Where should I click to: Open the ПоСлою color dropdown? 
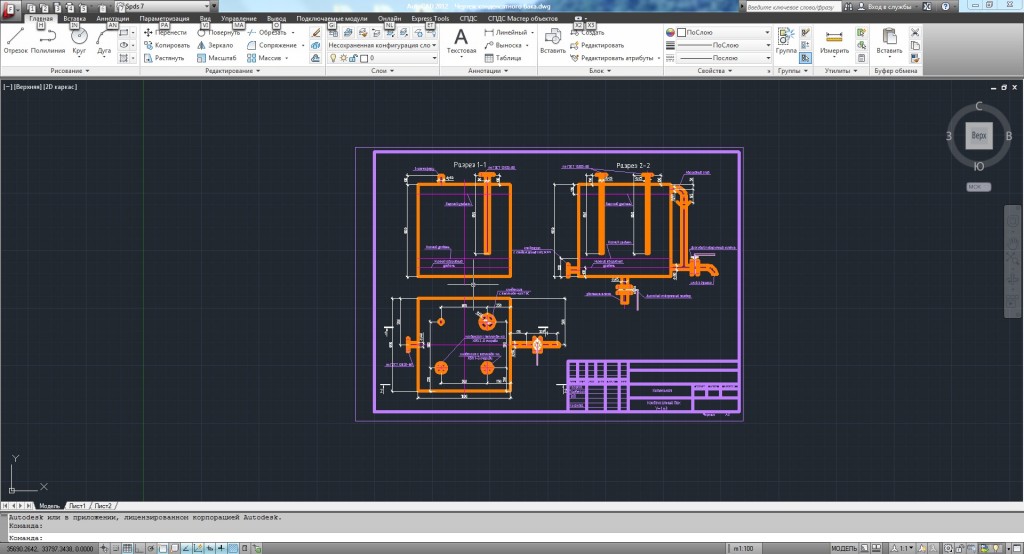point(724,32)
